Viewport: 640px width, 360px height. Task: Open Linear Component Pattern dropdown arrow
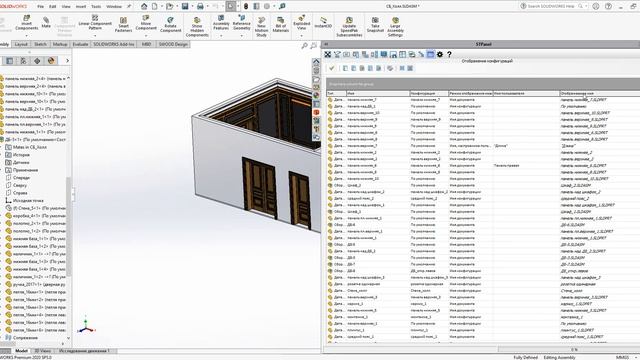[95, 36]
